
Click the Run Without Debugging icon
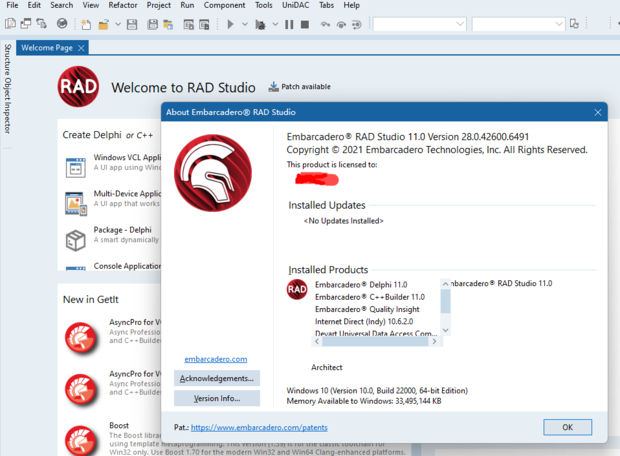pos(260,25)
